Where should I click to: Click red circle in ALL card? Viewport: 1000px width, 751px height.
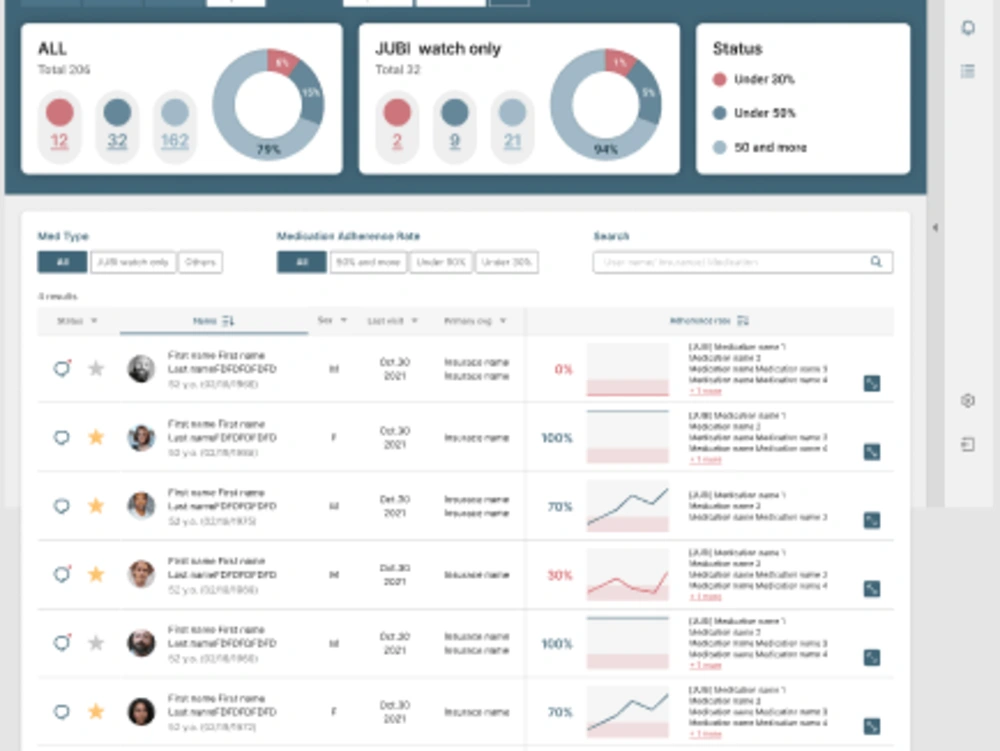click(x=59, y=112)
